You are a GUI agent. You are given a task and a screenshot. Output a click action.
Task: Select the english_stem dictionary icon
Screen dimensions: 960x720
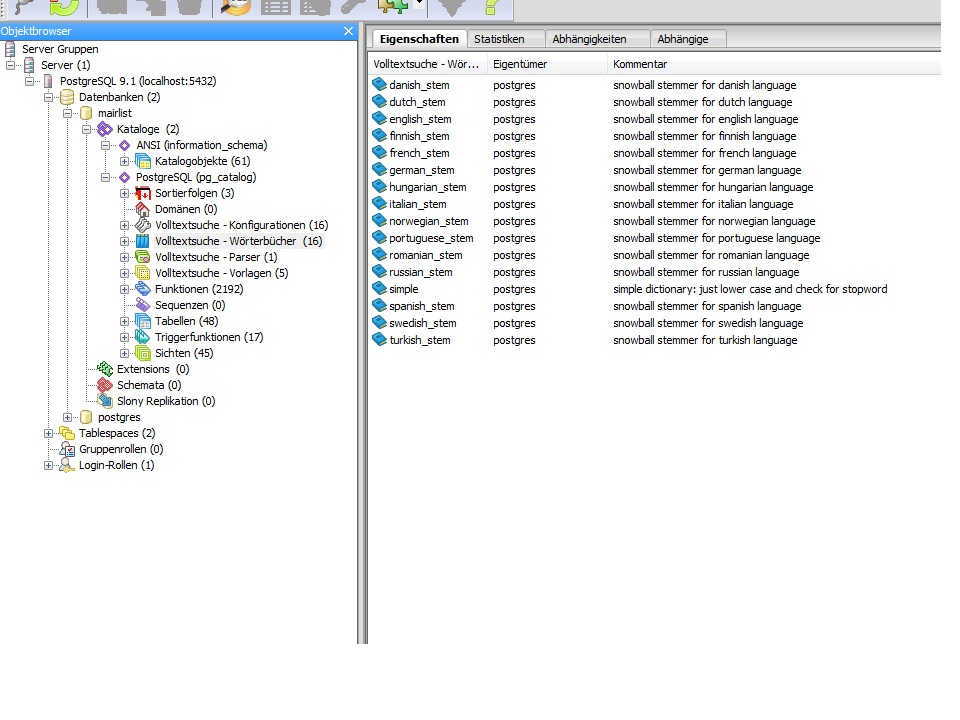pyautogui.click(x=378, y=119)
